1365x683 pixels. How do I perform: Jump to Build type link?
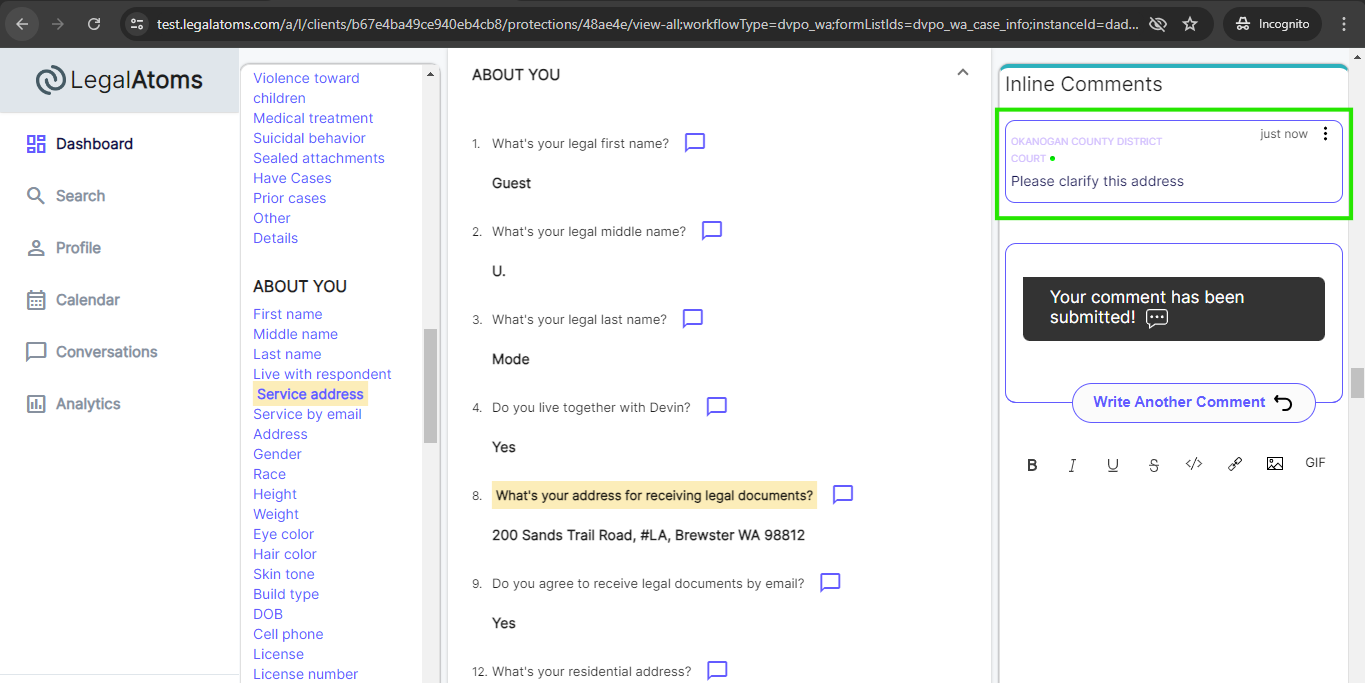286,594
